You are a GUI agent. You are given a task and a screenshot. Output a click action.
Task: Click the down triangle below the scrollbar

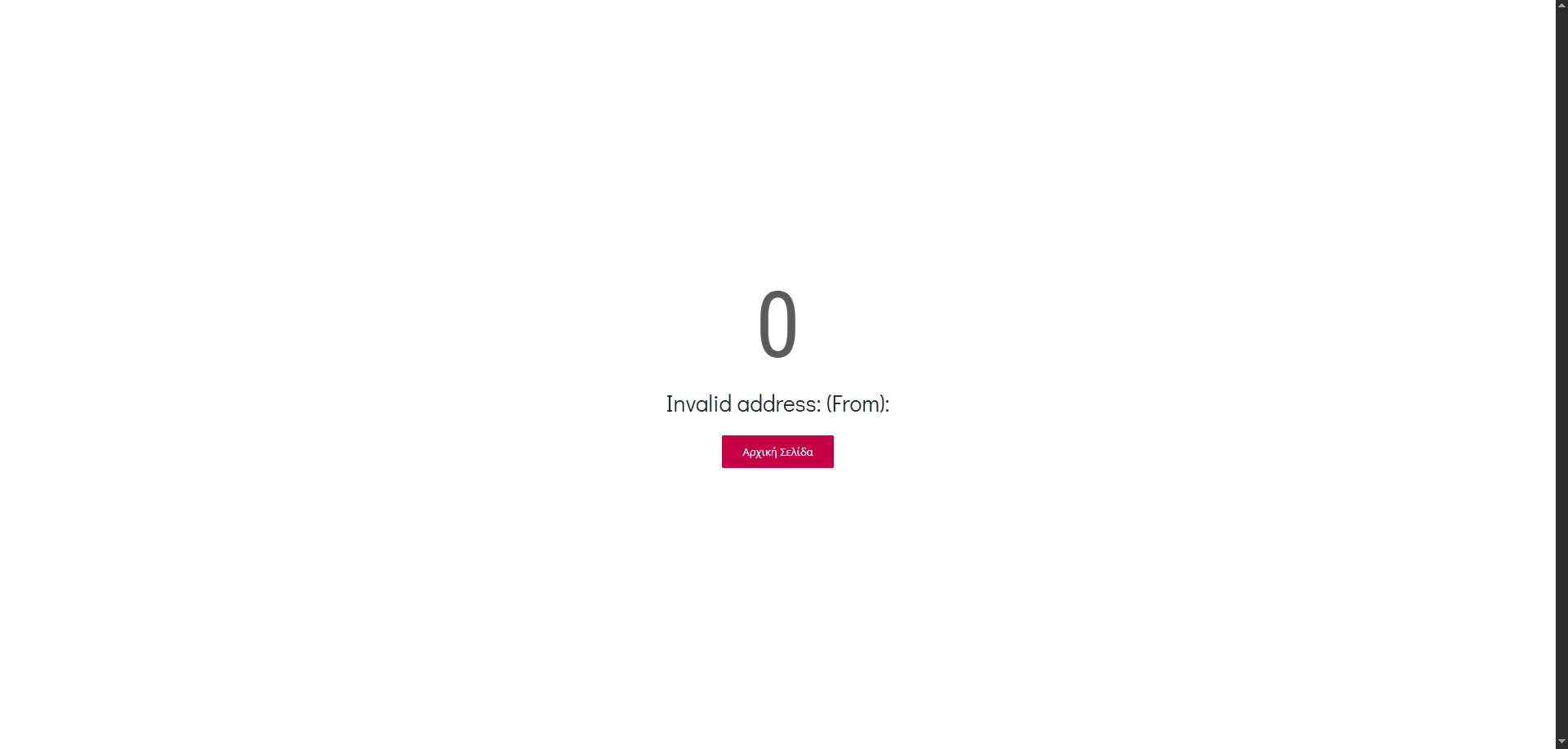tap(1561, 742)
